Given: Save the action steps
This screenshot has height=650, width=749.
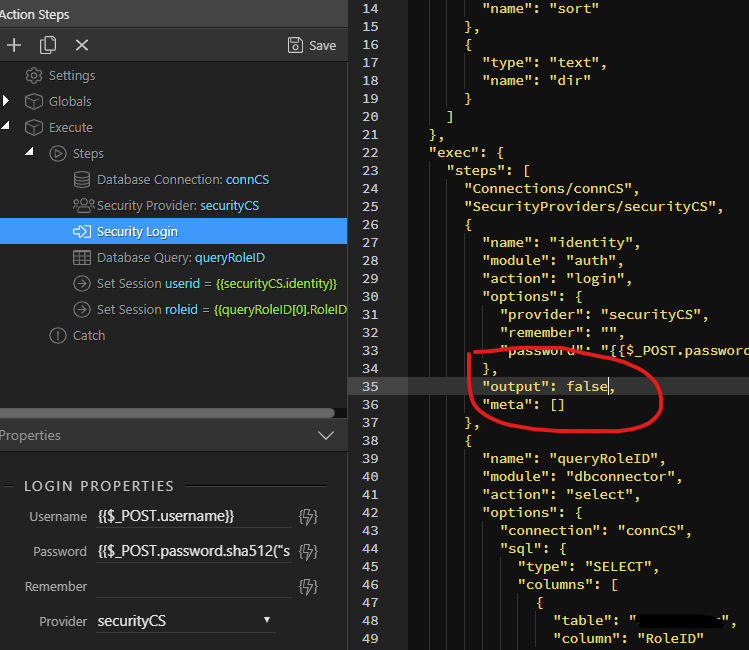Looking at the screenshot, I should pyautogui.click(x=312, y=45).
